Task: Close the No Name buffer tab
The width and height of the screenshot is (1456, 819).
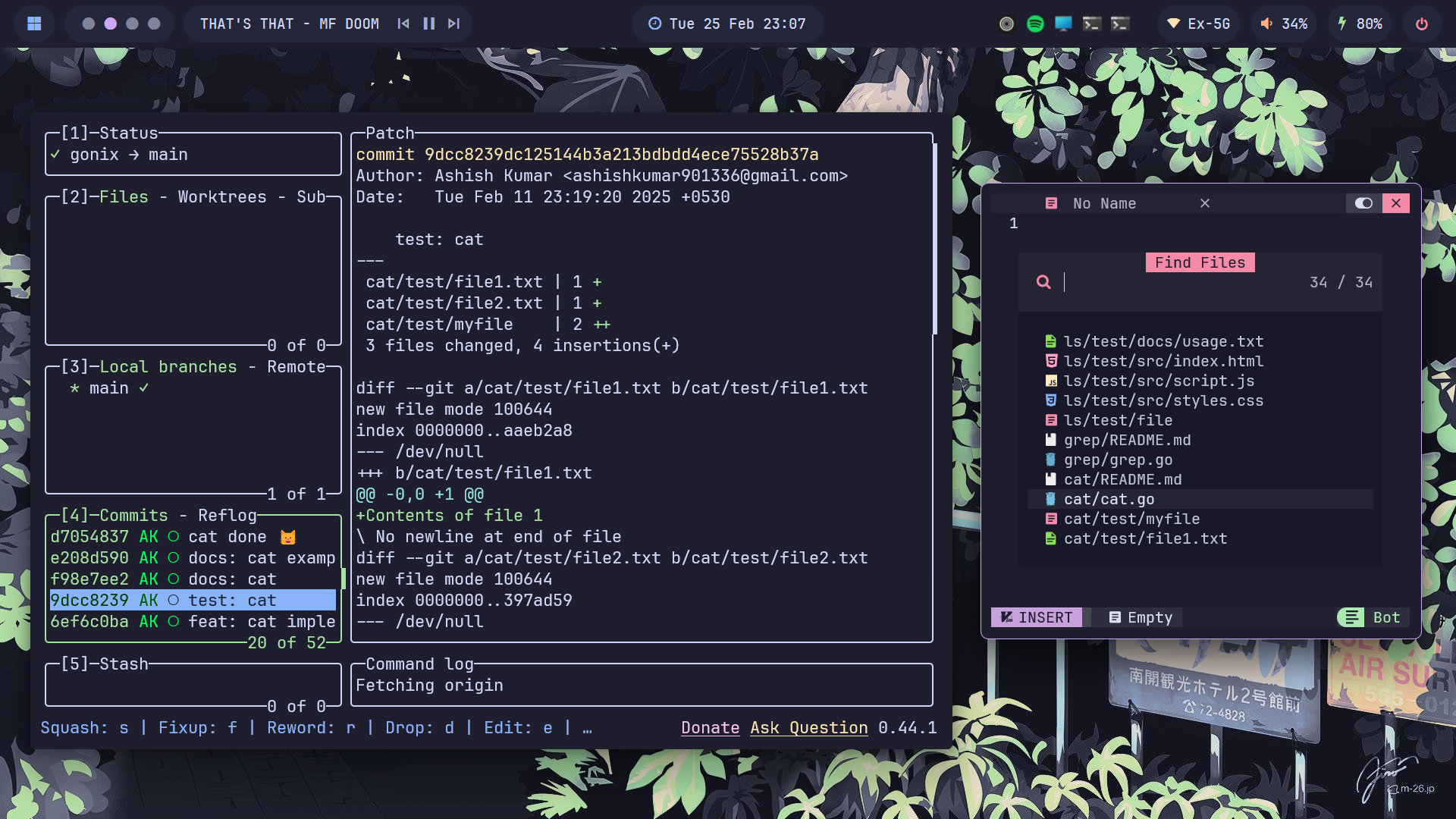Action: click(1205, 203)
